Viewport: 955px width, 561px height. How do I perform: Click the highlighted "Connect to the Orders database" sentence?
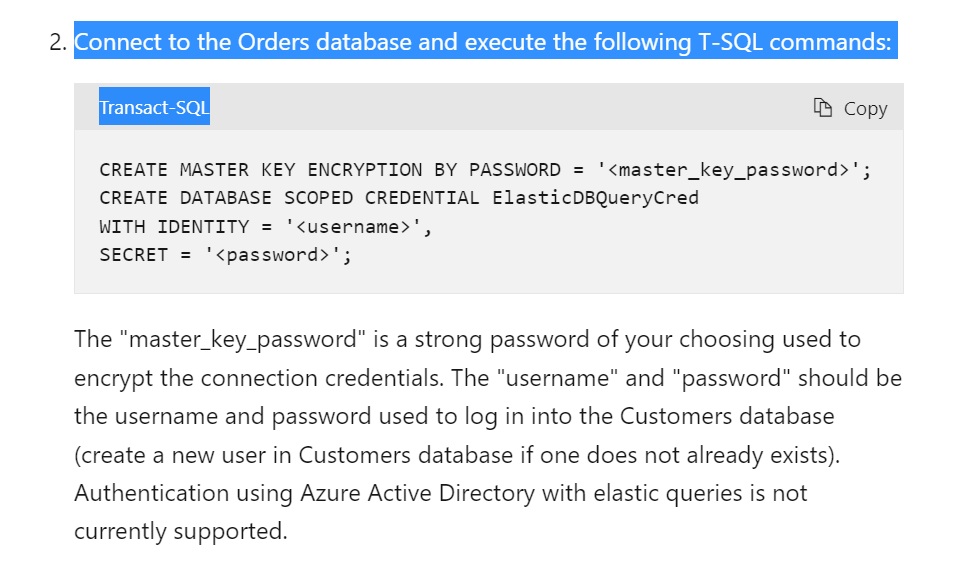click(x=485, y=41)
